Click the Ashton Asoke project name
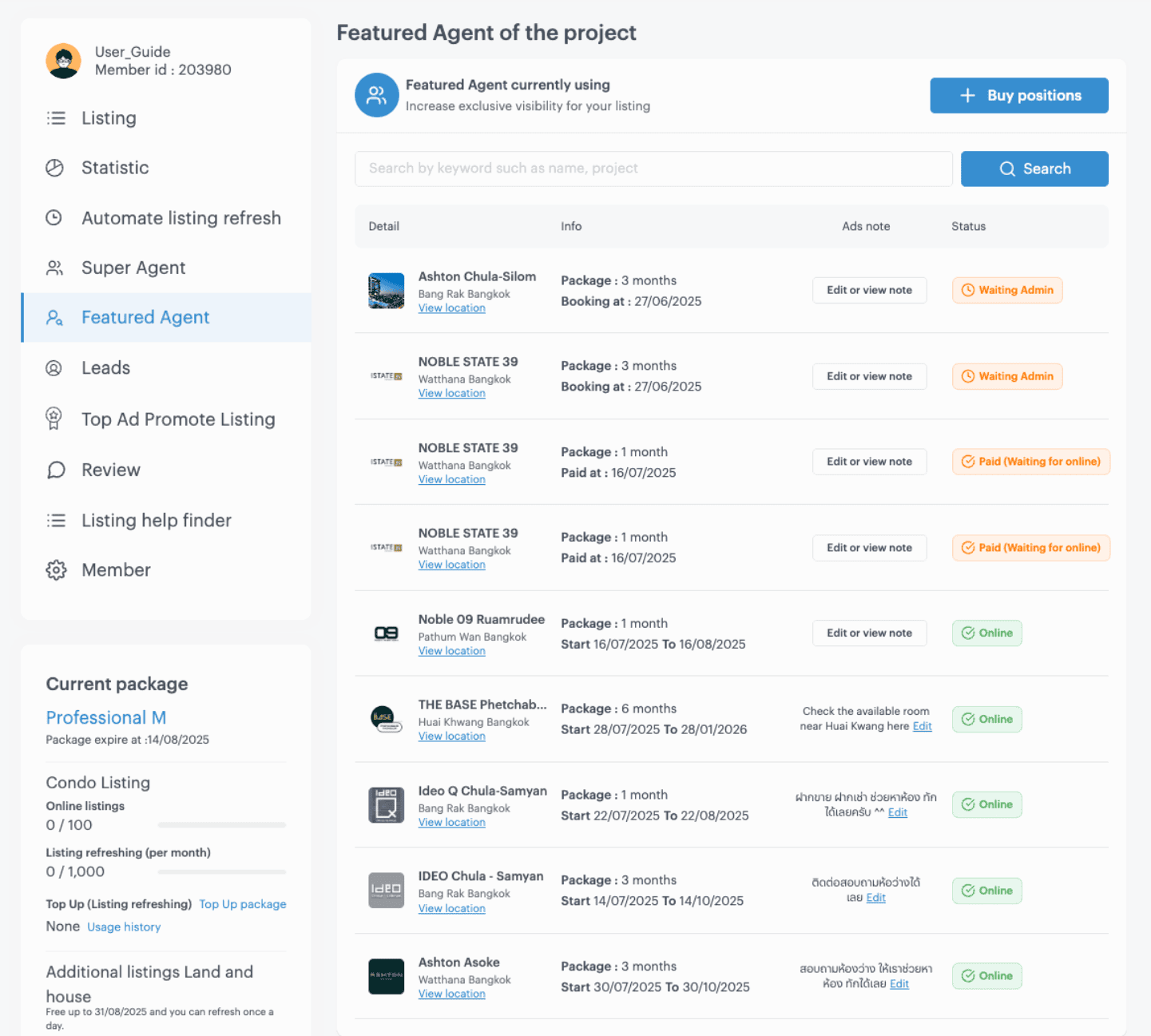Screen dimensions: 1151x1036 tap(459, 963)
